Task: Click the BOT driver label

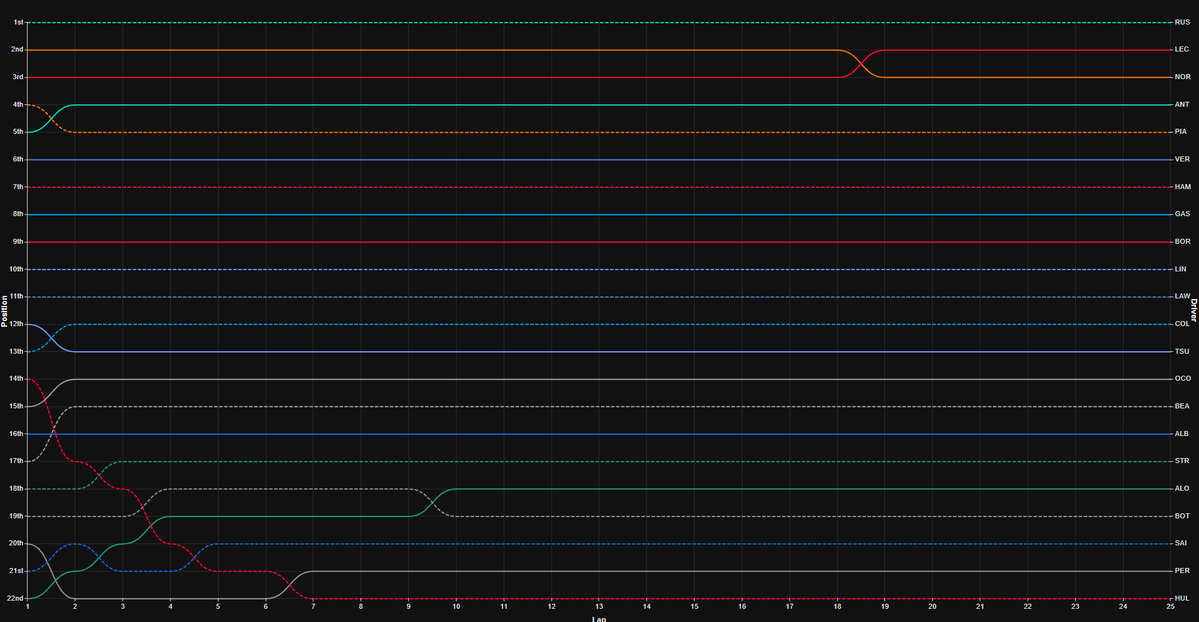Action: [x=1182, y=516]
